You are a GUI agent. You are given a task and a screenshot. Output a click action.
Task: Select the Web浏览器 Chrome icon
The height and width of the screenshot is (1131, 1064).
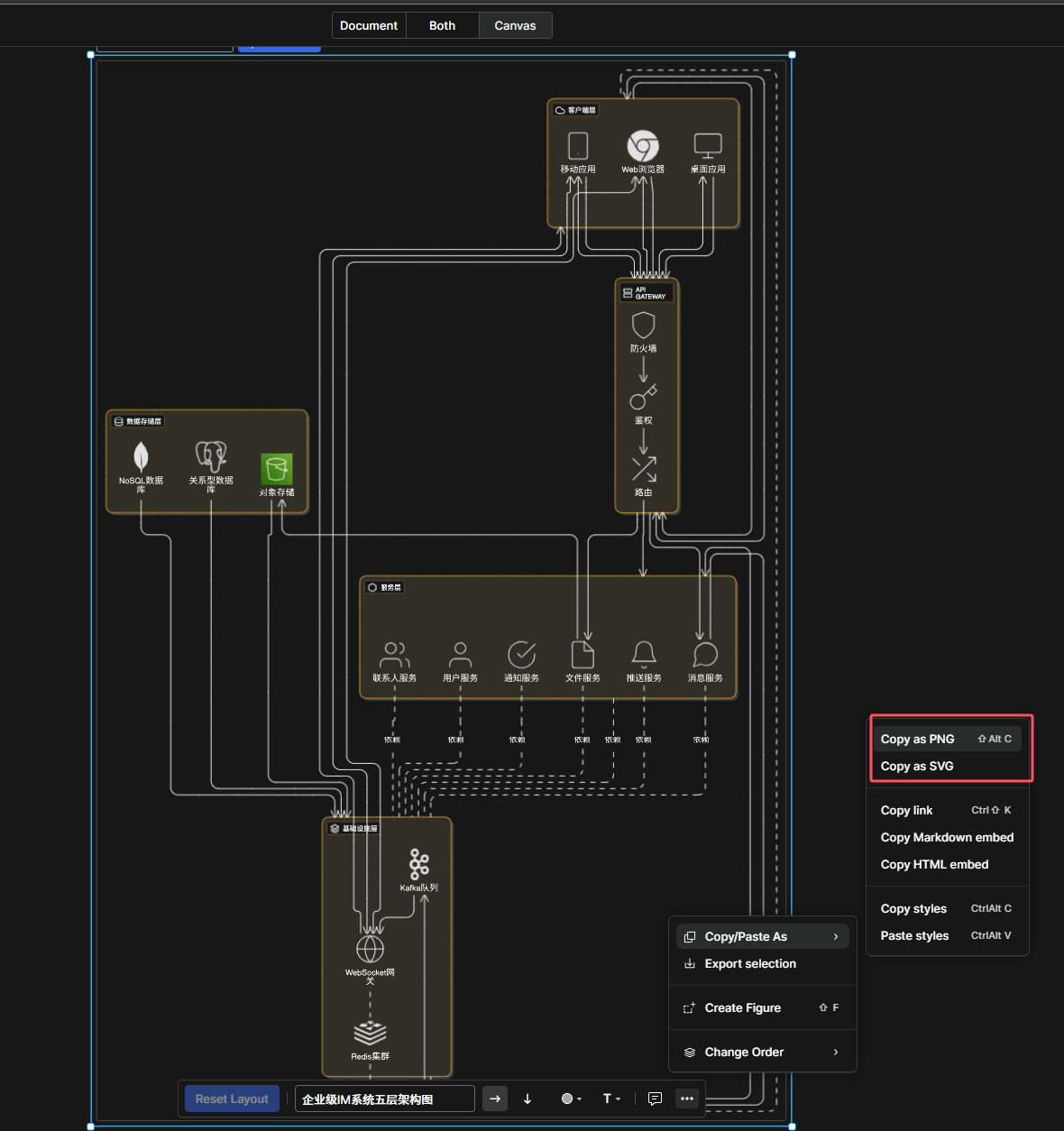643,145
